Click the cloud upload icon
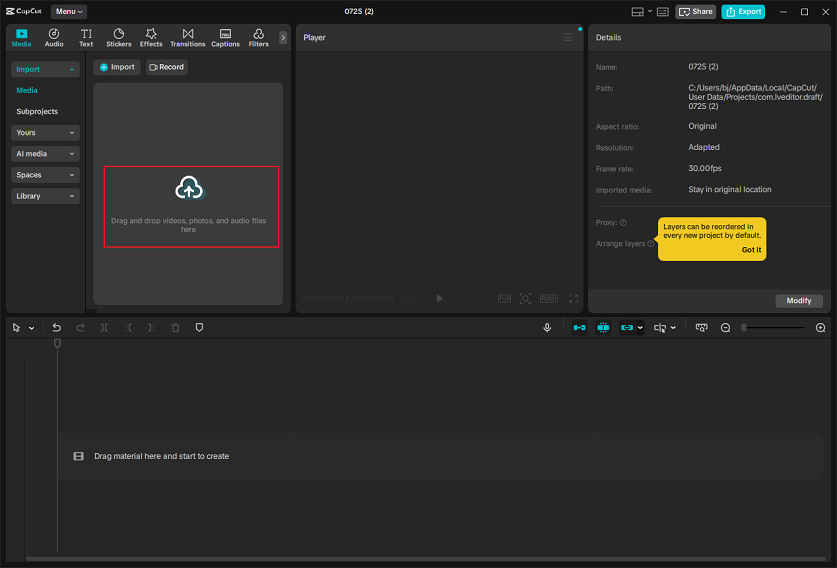837x568 pixels. click(x=188, y=187)
